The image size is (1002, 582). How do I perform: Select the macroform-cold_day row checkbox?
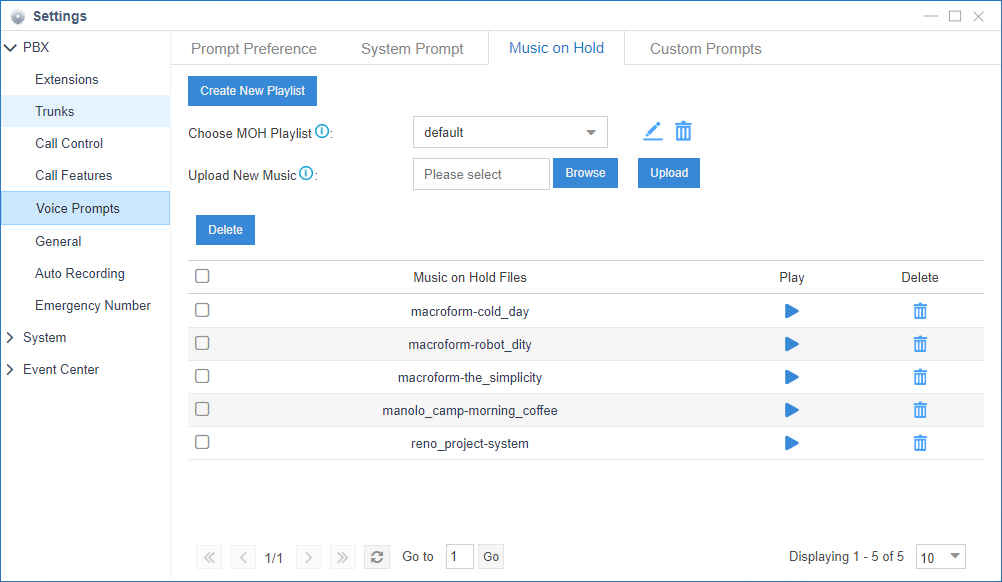202,311
